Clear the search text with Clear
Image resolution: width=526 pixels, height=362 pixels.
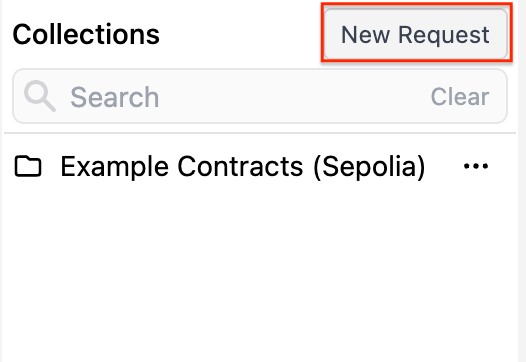pyautogui.click(x=460, y=97)
